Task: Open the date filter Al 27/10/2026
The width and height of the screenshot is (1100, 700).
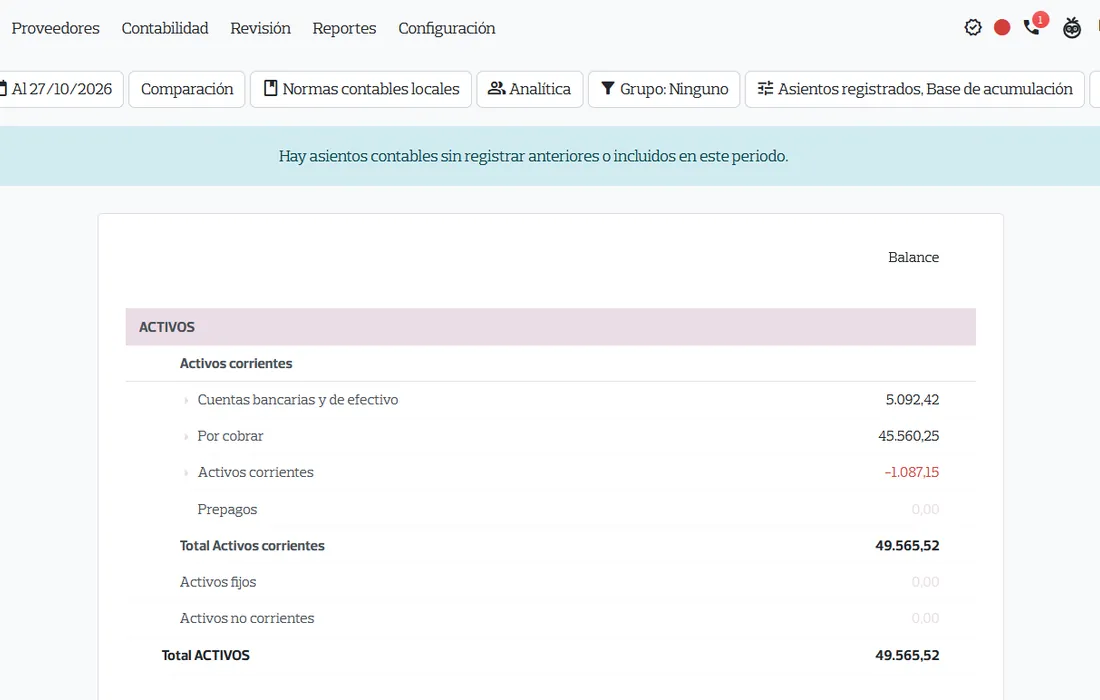Action: point(60,89)
